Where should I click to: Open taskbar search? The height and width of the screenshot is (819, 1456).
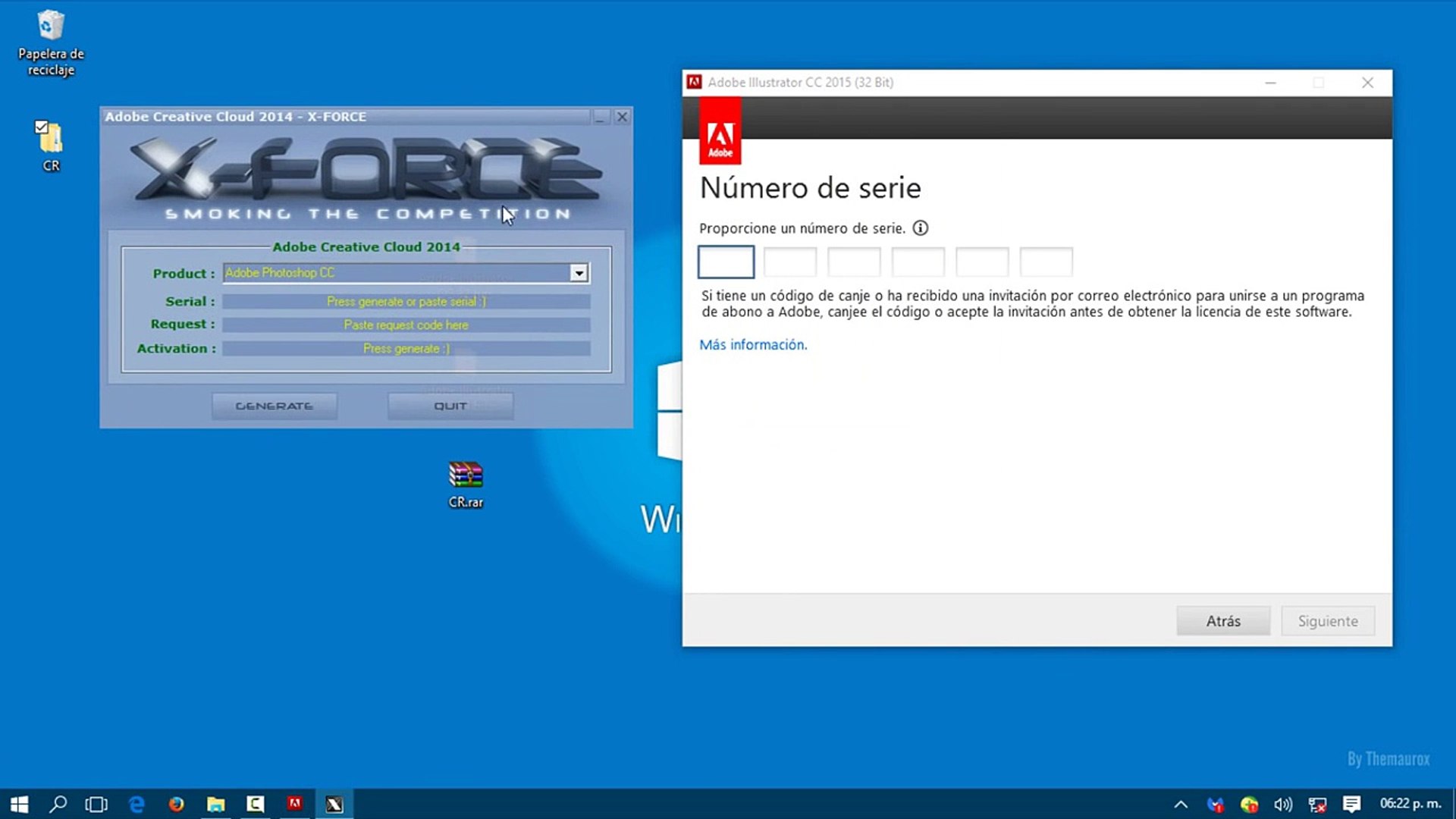click(x=58, y=804)
